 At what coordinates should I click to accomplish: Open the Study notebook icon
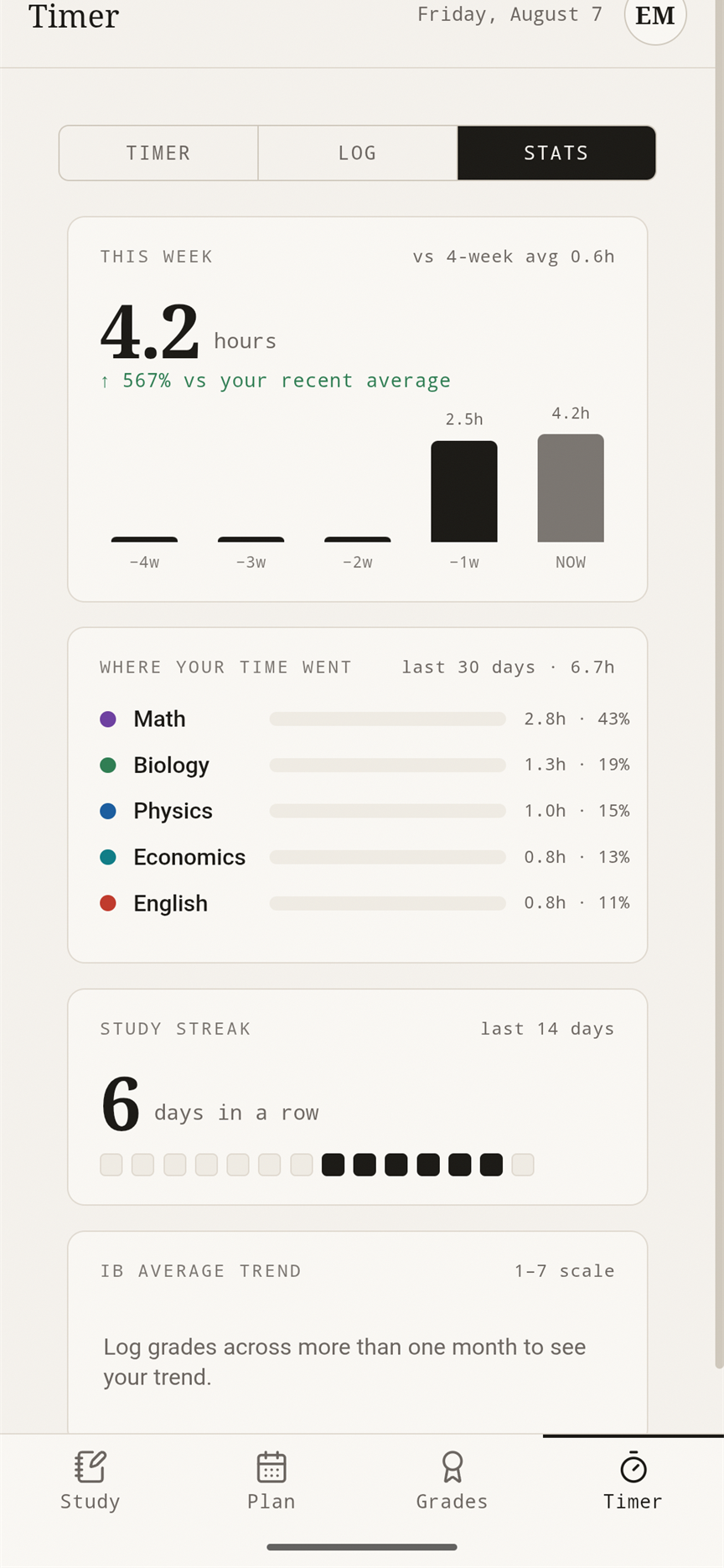[x=90, y=1467]
